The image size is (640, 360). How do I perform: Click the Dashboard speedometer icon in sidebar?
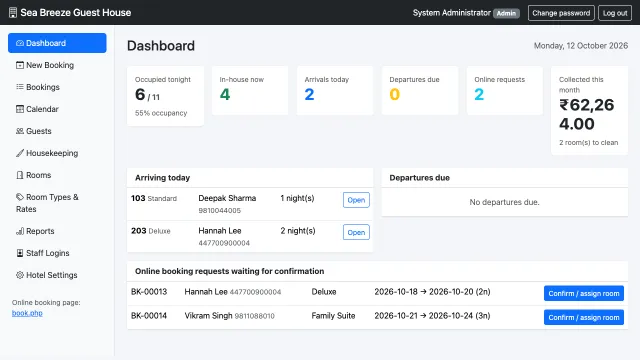coord(20,43)
